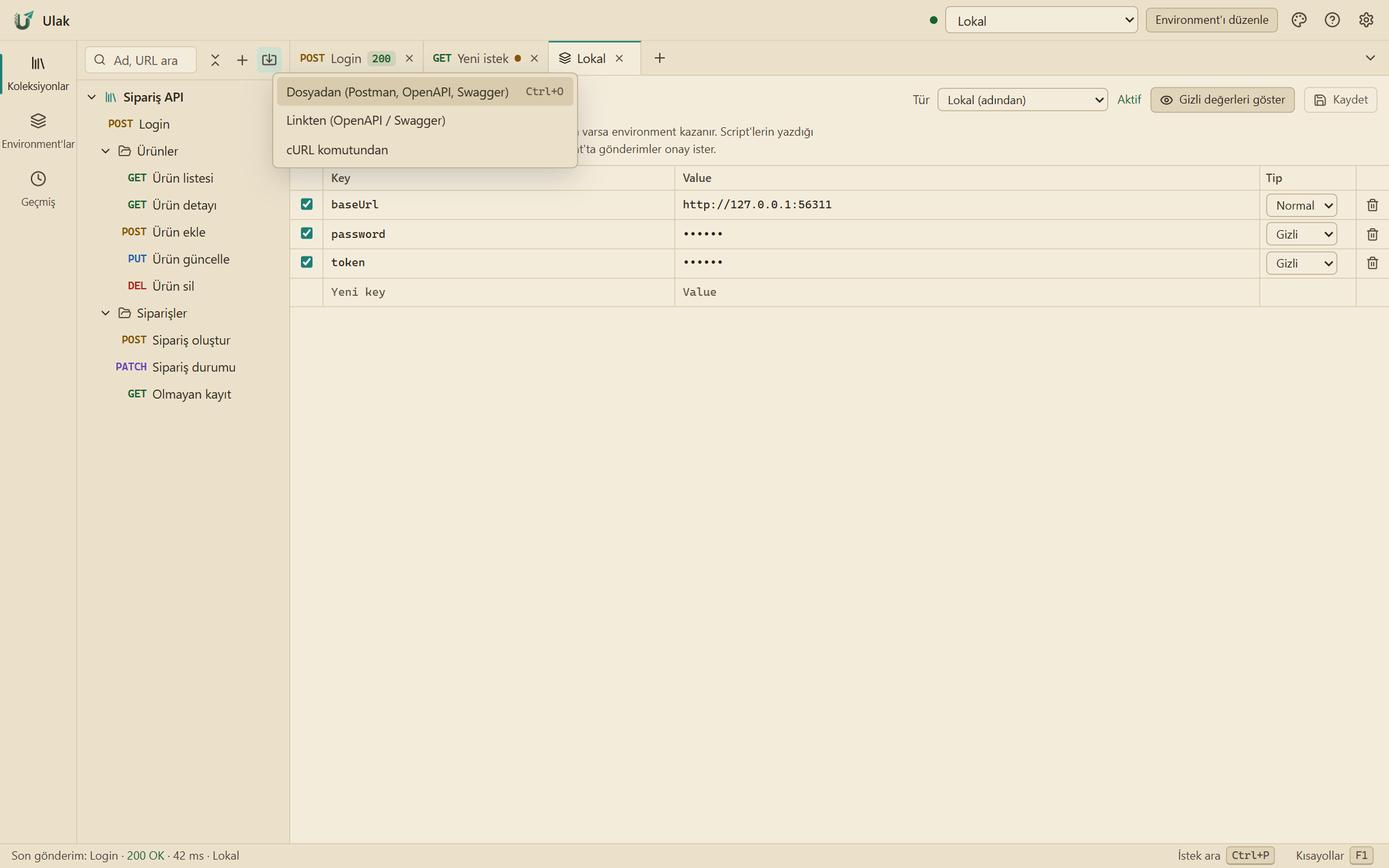Open the theme palette icon
Image resolution: width=1389 pixels, height=868 pixels.
[x=1299, y=20]
